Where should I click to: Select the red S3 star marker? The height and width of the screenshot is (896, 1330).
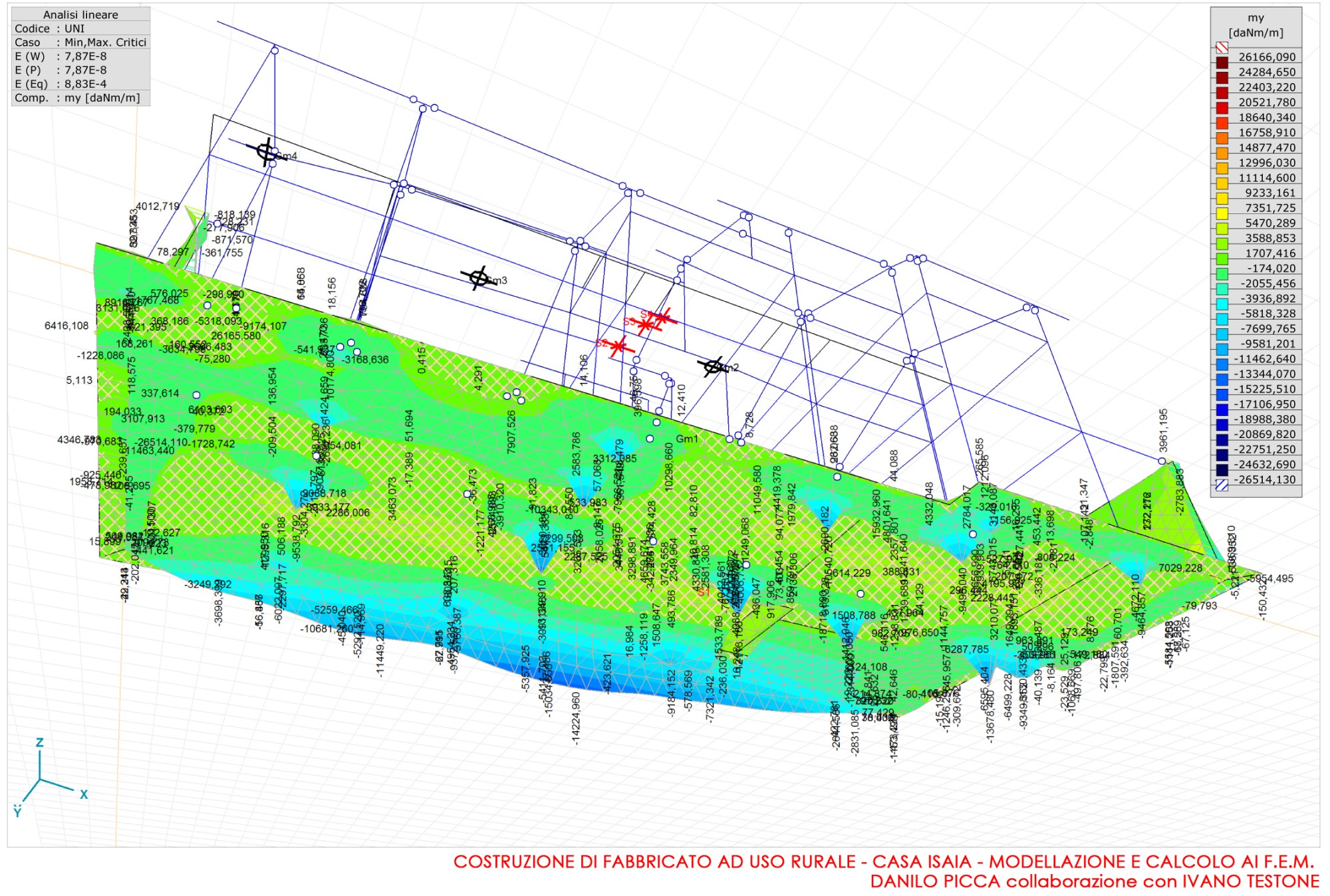pyautogui.click(x=645, y=325)
